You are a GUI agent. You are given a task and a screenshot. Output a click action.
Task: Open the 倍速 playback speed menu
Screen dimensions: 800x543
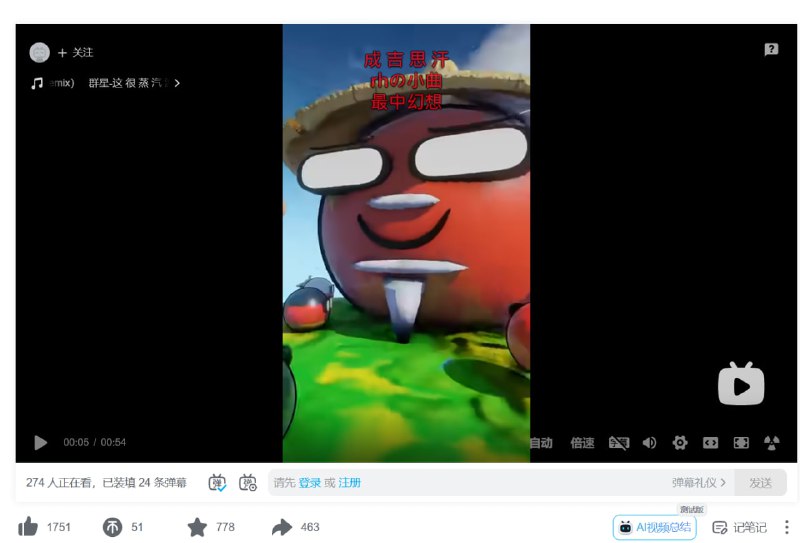[x=582, y=442]
